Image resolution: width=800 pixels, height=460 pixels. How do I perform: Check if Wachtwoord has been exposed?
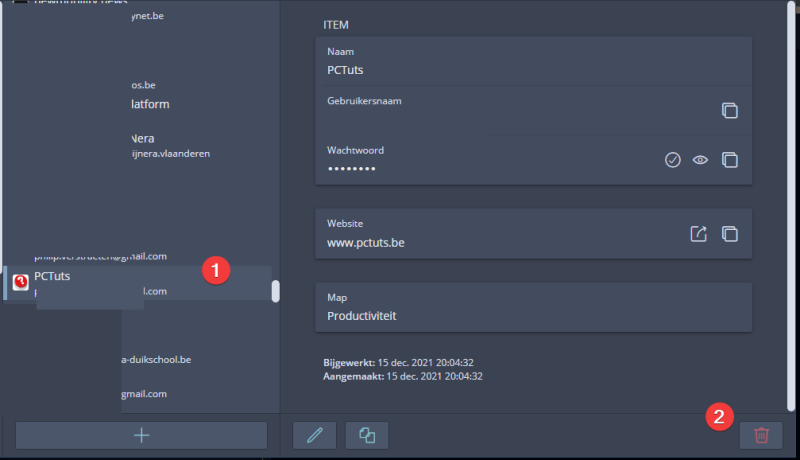(x=672, y=160)
